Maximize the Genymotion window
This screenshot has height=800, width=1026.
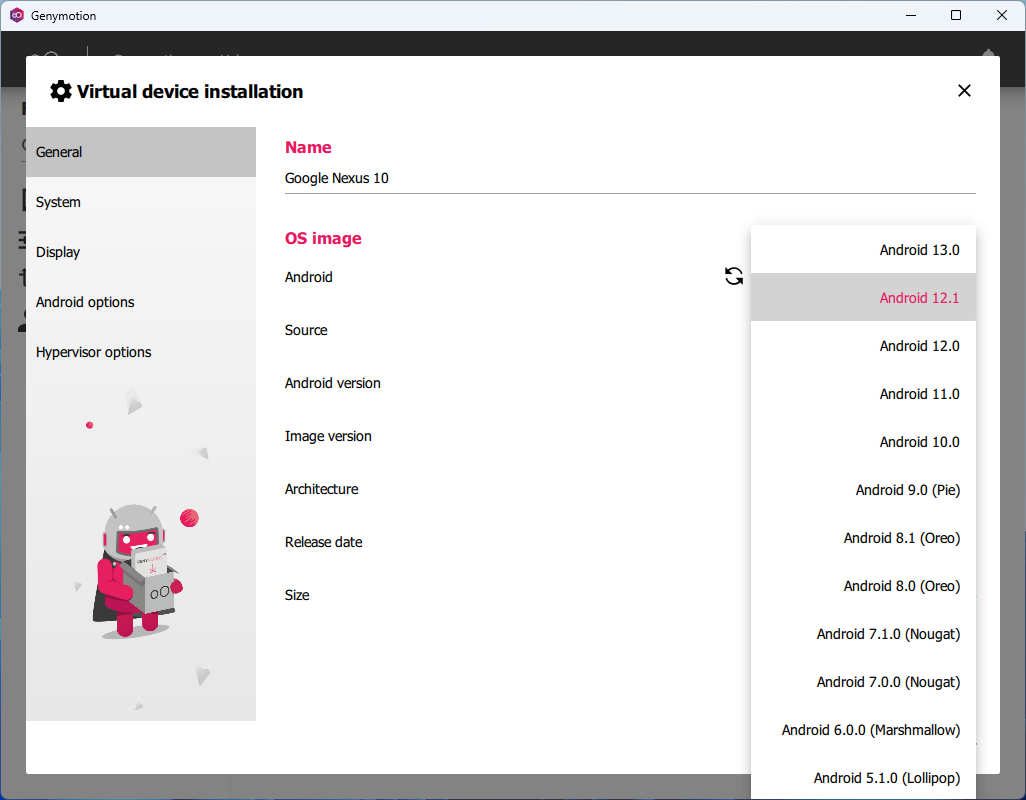point(955,15)
